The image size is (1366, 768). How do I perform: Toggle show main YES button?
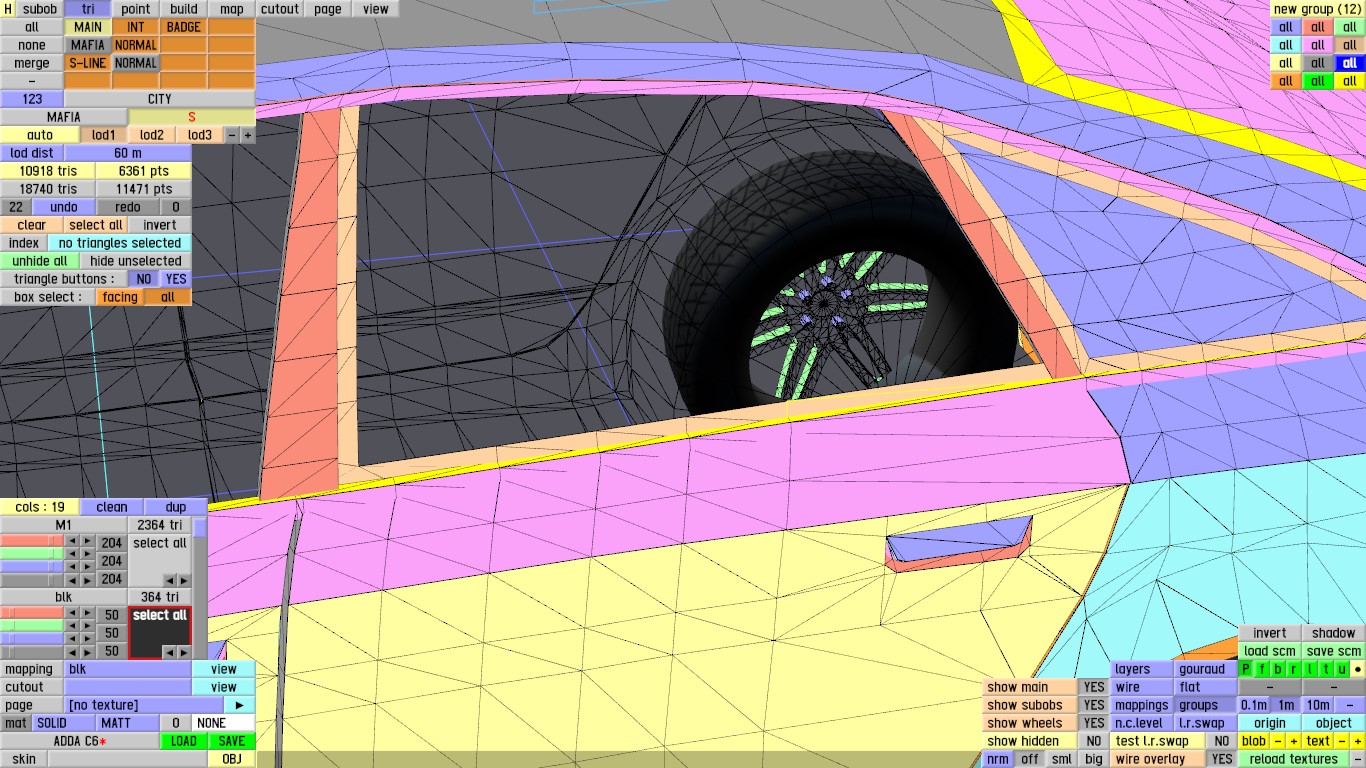click(x=1094, y=687)
